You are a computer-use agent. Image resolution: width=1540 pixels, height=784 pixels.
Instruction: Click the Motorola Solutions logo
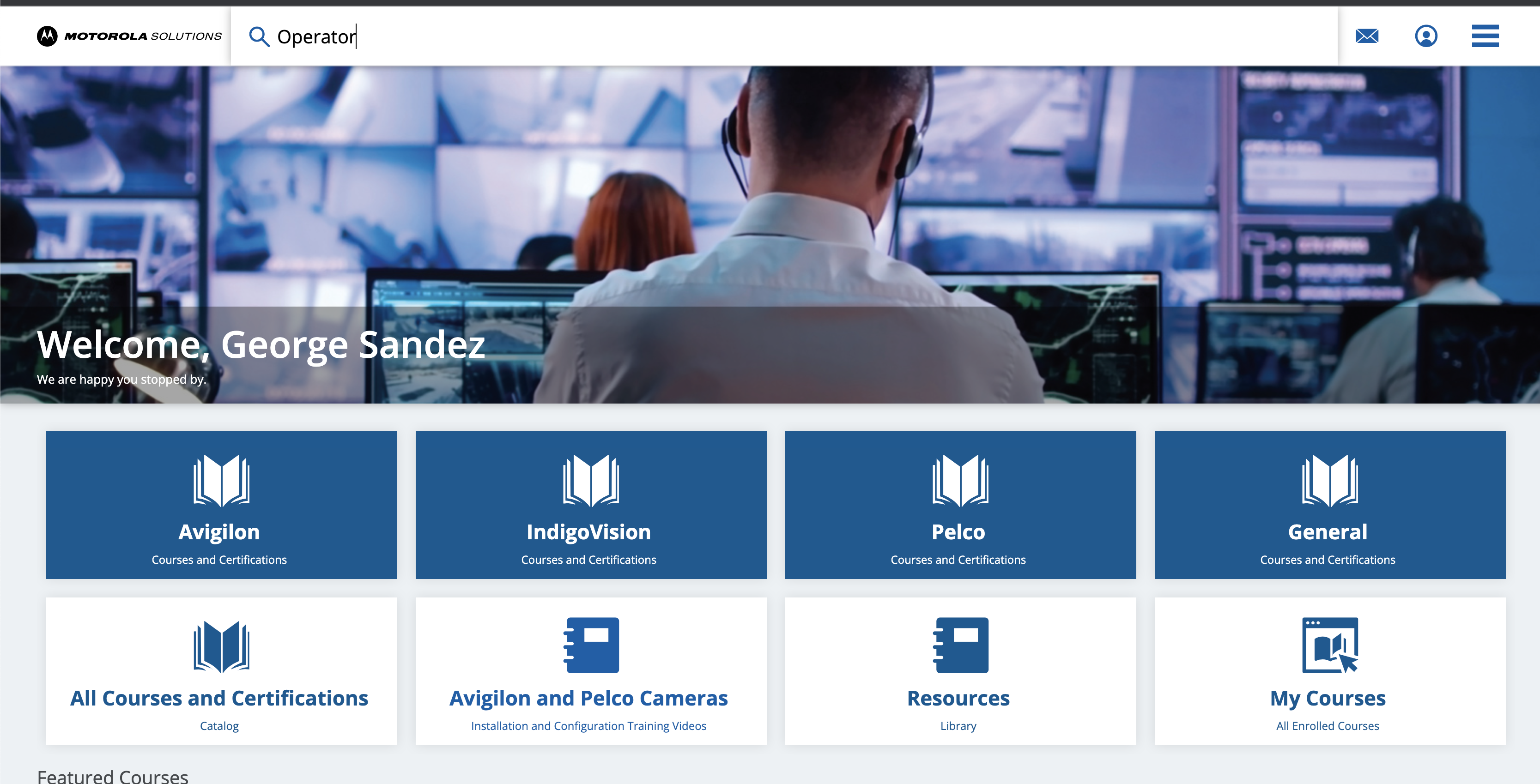129,36
